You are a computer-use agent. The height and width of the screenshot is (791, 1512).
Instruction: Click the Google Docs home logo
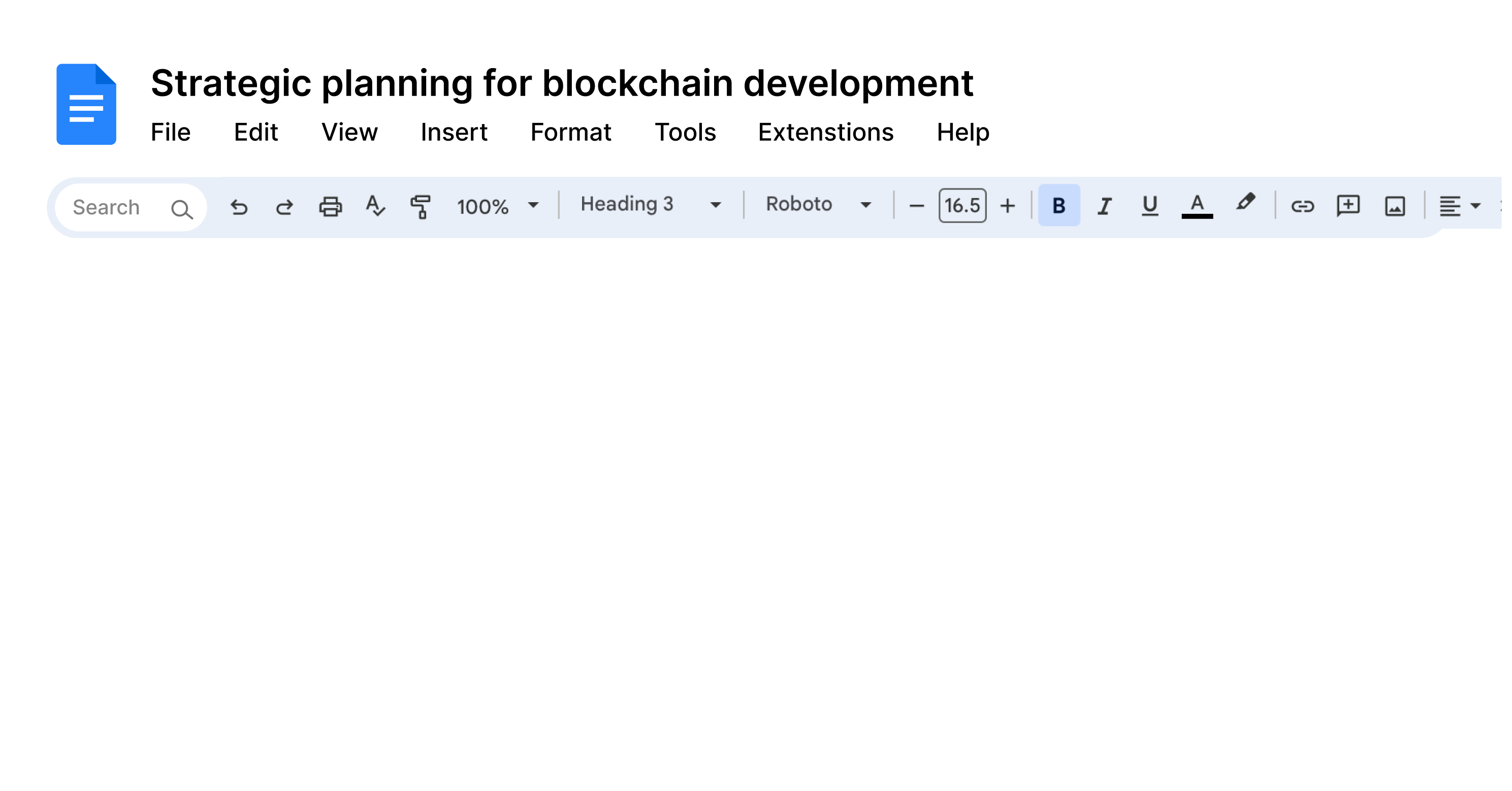click(x=86, y=104)
